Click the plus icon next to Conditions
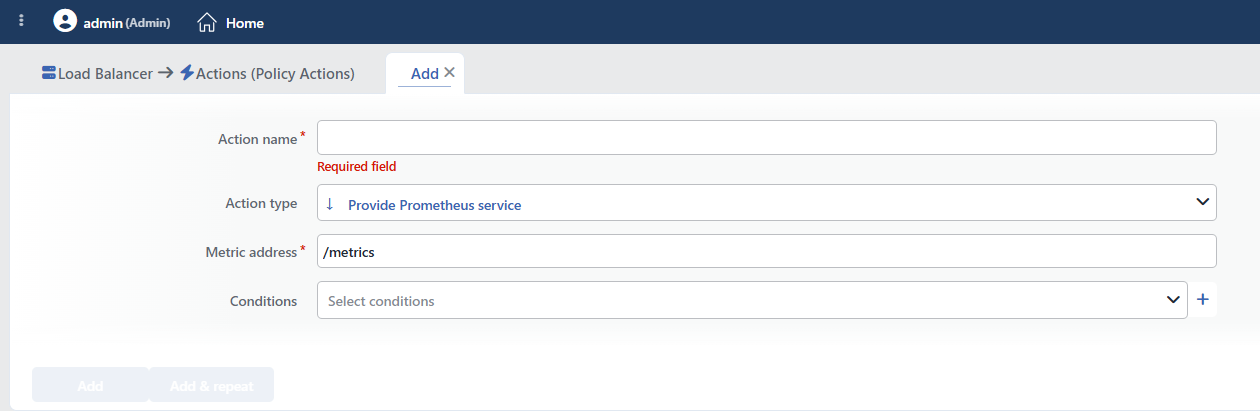The height and width of the screenshot is (411, 1260). pos(1203,299)
